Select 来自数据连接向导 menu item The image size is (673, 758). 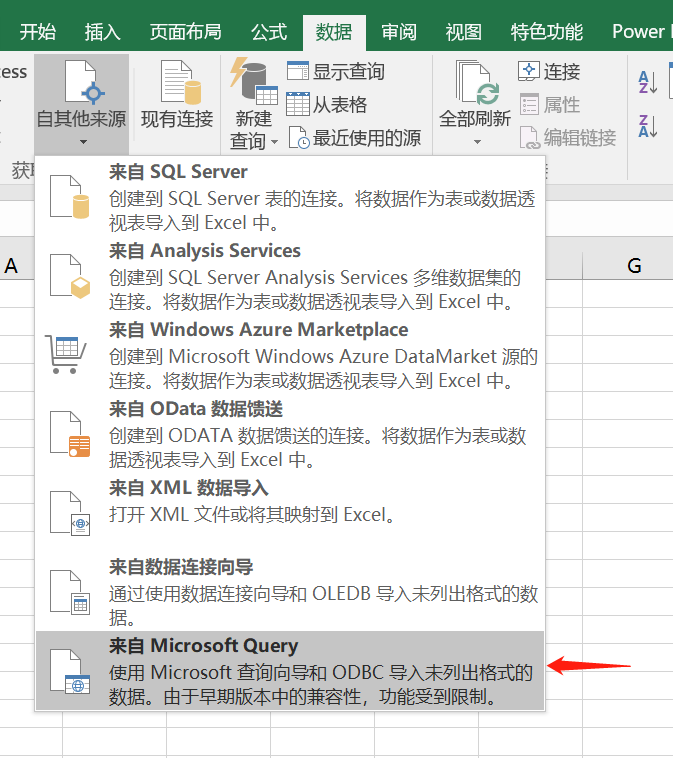(x=290, y=591)
